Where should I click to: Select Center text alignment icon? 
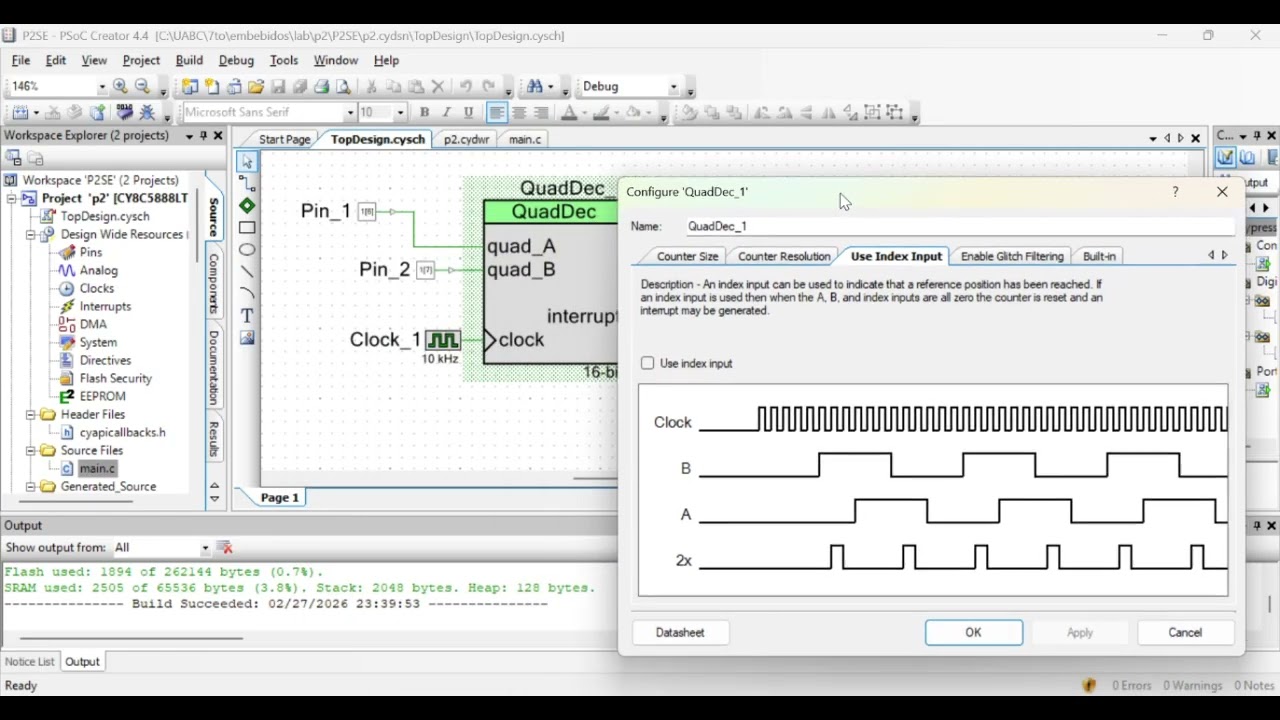coord(519,112)
